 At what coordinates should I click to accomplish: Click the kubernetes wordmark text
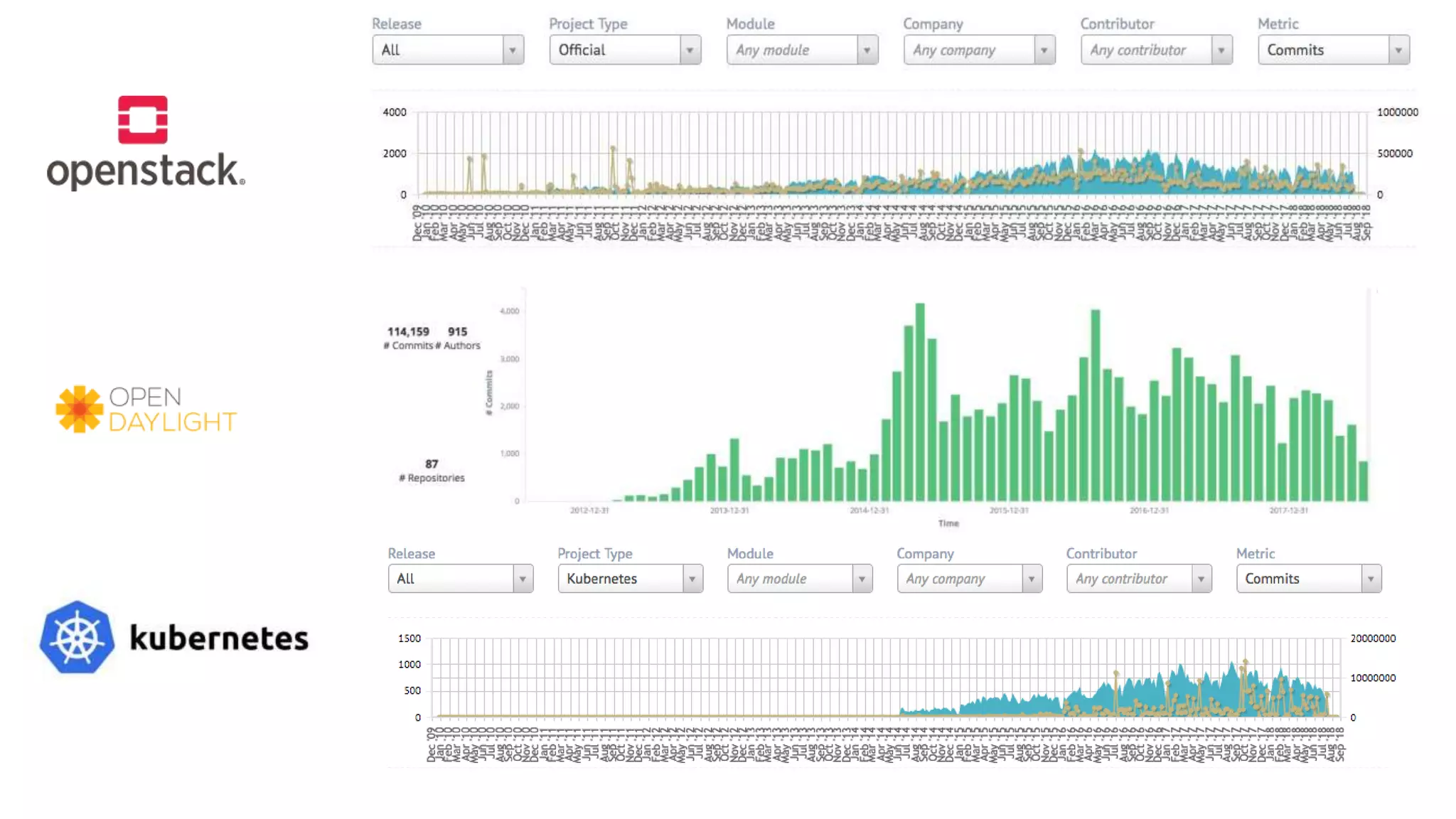[x=219, y=638]
